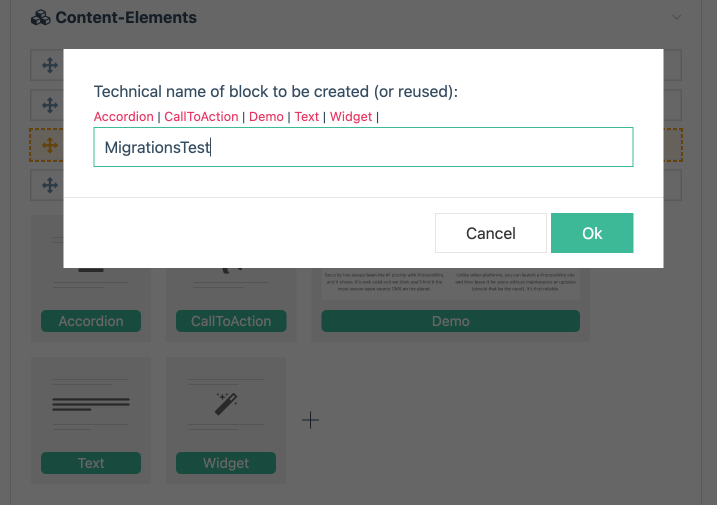Select the Widget link in the dialog
717x505 pixels.
coord(350,117)
